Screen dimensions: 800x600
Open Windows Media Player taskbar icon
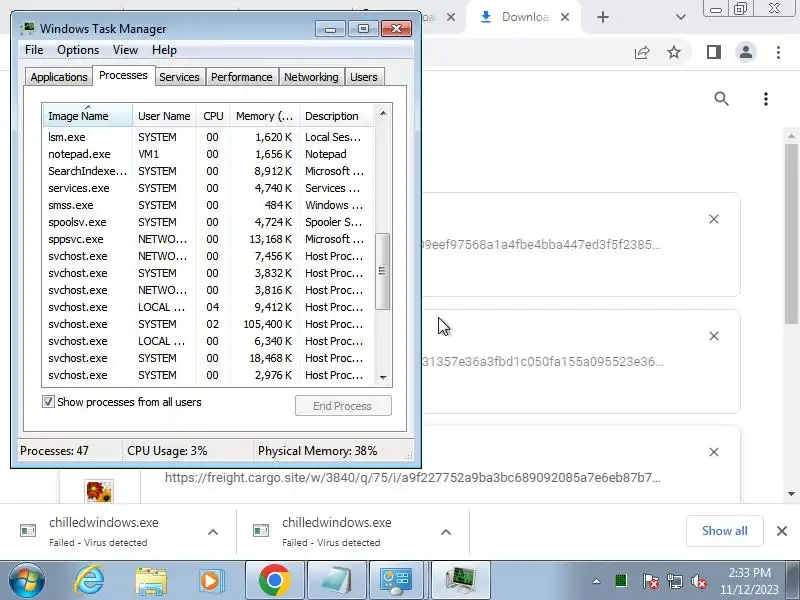(211, 581)
